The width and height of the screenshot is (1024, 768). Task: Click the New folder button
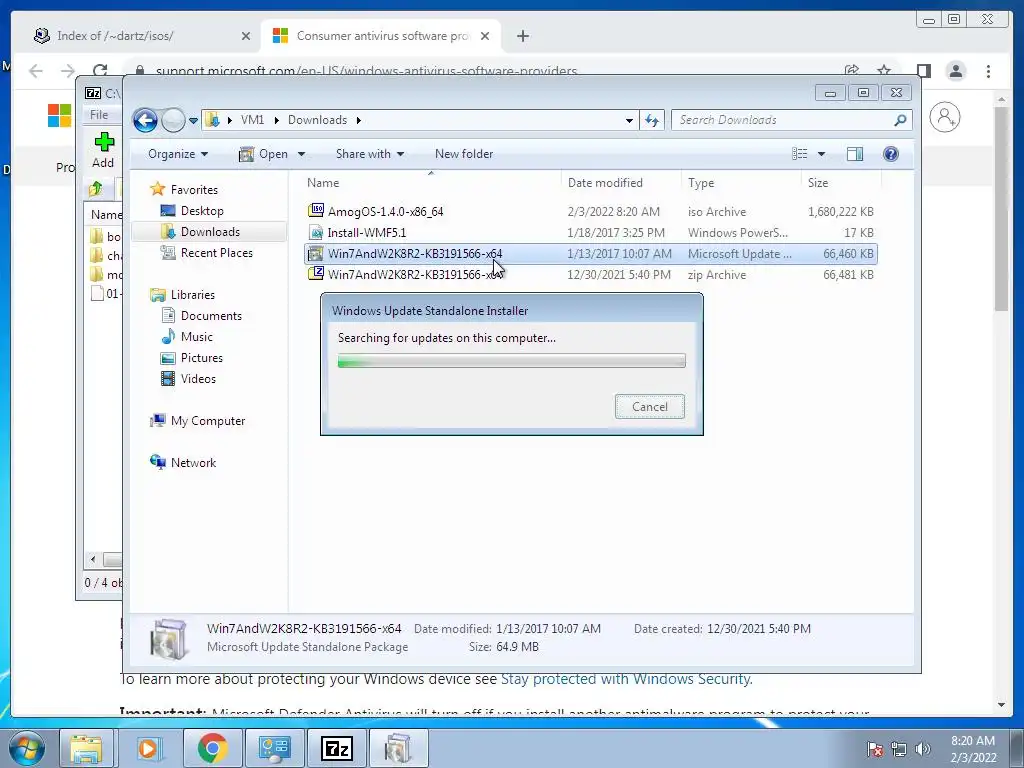click(x=464, y=154)
